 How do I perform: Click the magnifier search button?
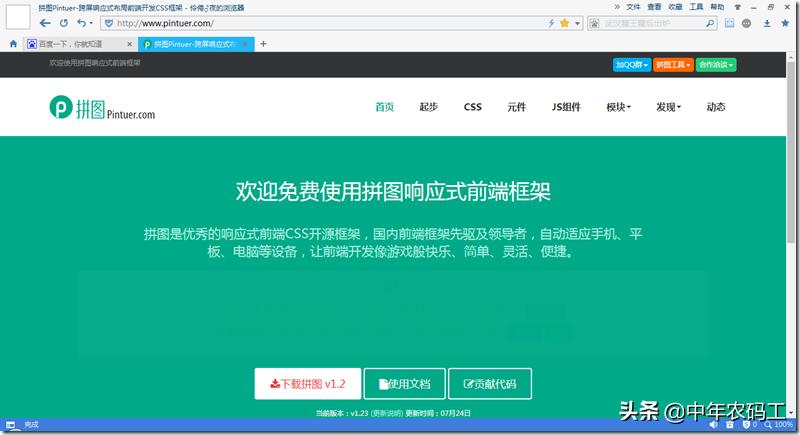click(x=710, y=23)
